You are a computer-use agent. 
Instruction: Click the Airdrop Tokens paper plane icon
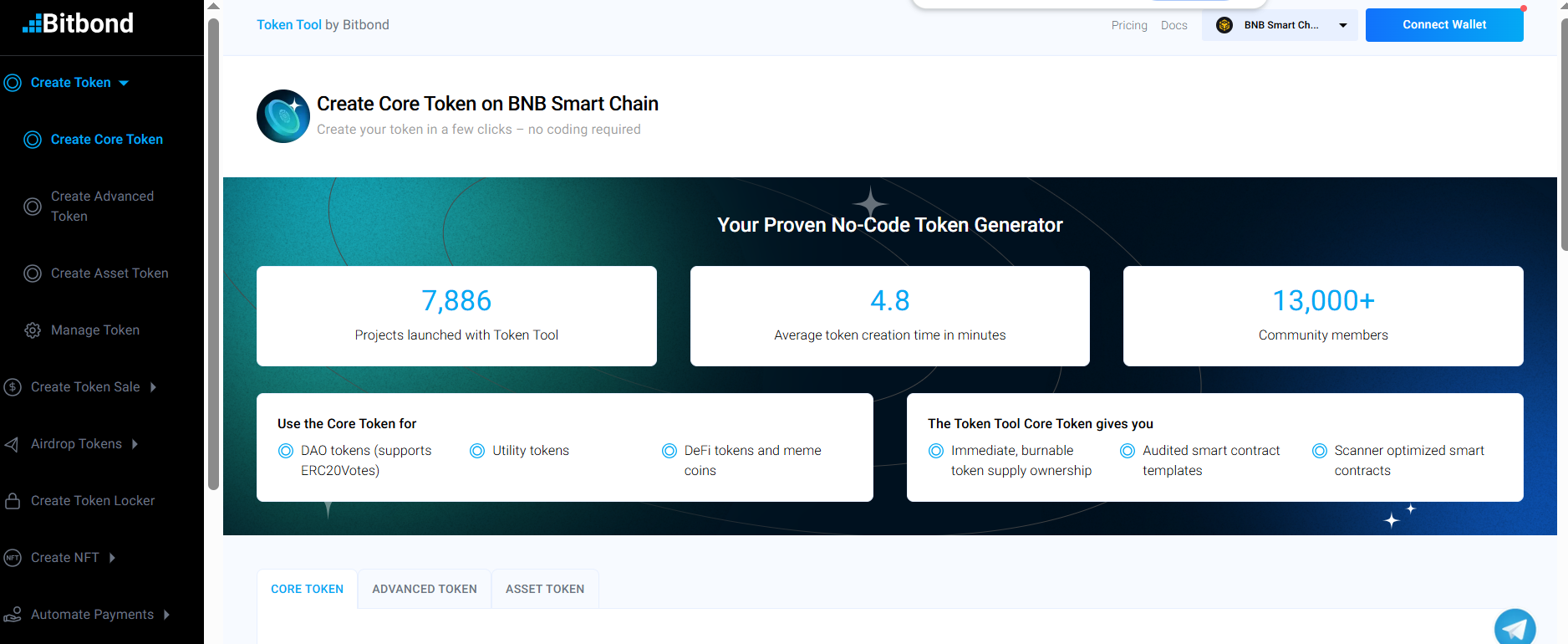coord(13,444)
